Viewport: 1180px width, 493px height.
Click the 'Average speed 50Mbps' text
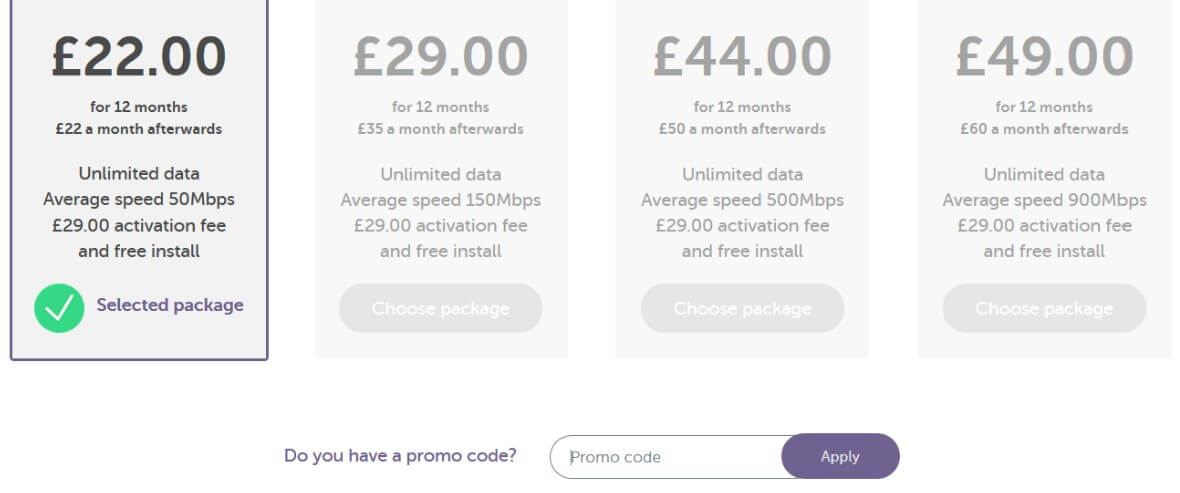139,199
